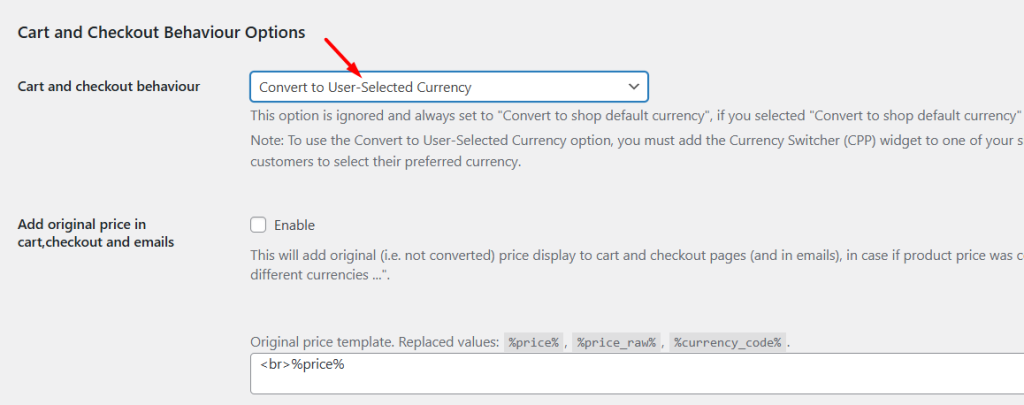Click the 'Original price template. Replaced values' label
The width and height of the screenshot is (1024, 405).
(x=372, y=342)
